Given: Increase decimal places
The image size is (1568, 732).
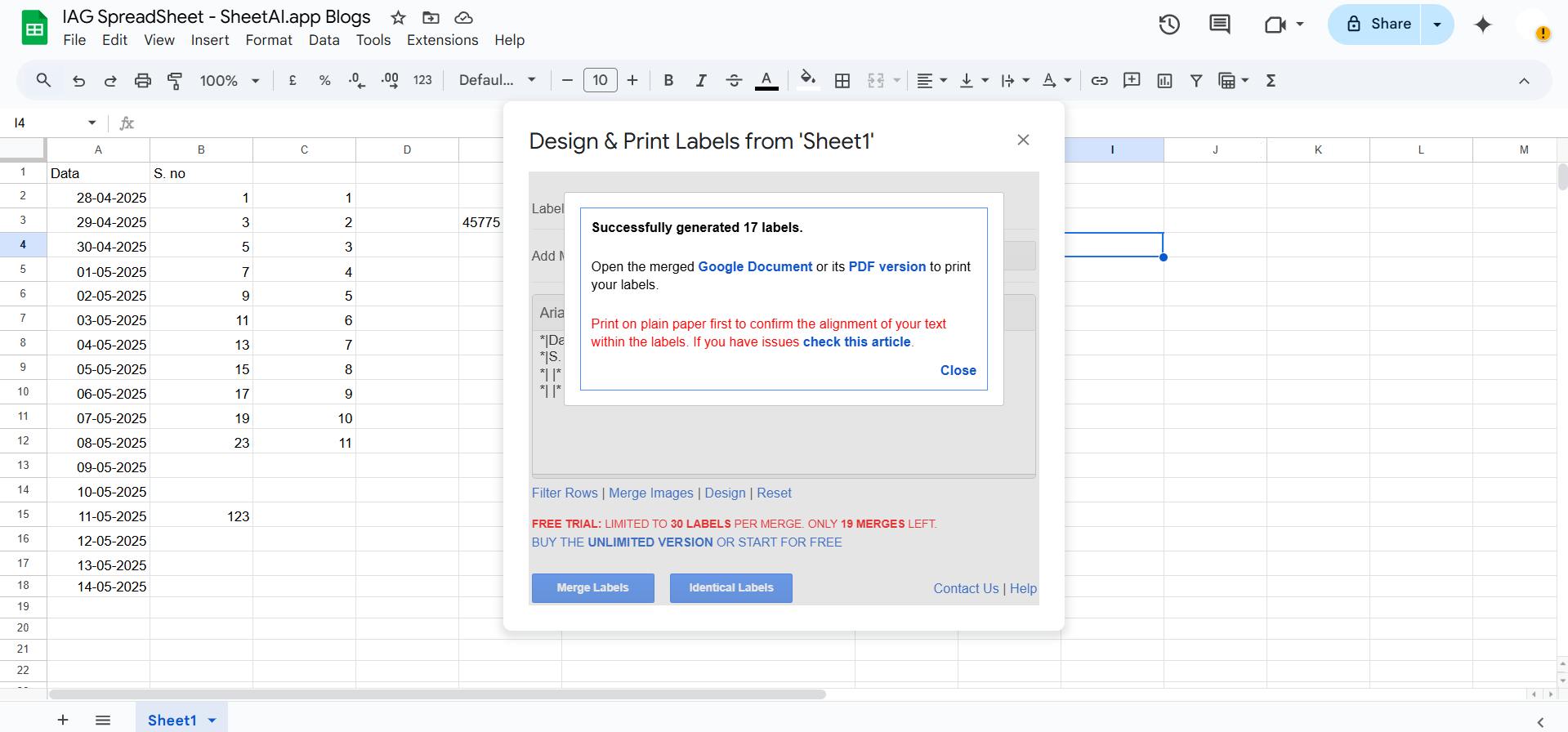Looking at the screenshot, I should (390, 80).
